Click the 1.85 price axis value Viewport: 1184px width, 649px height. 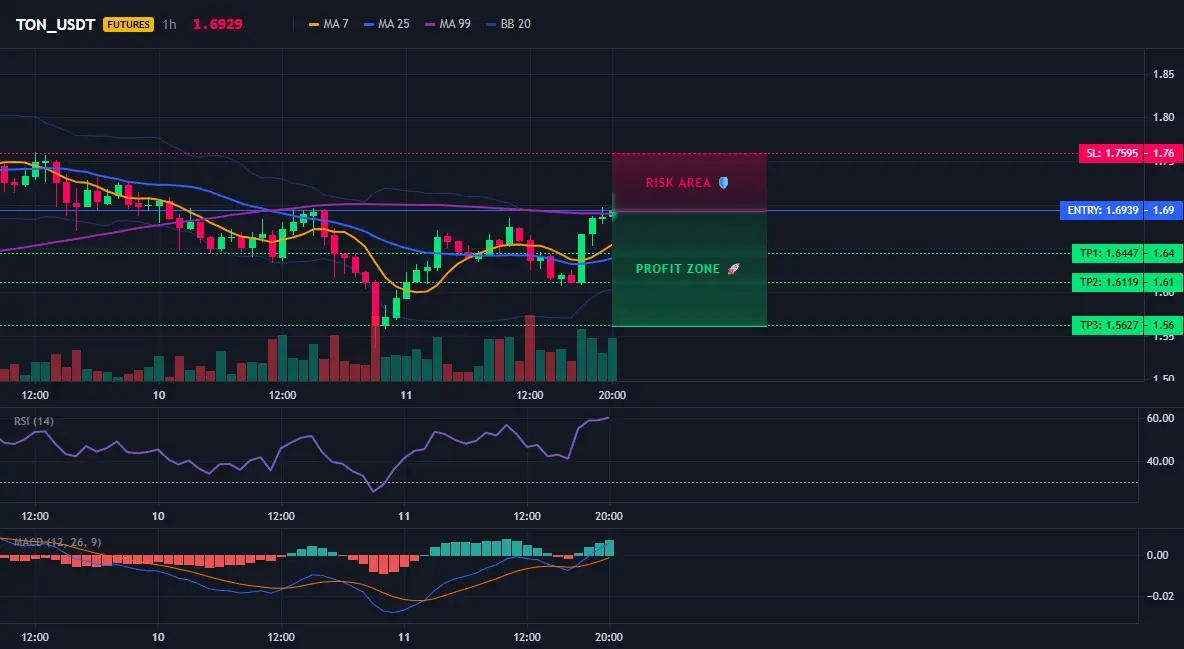click(1164, 74)
